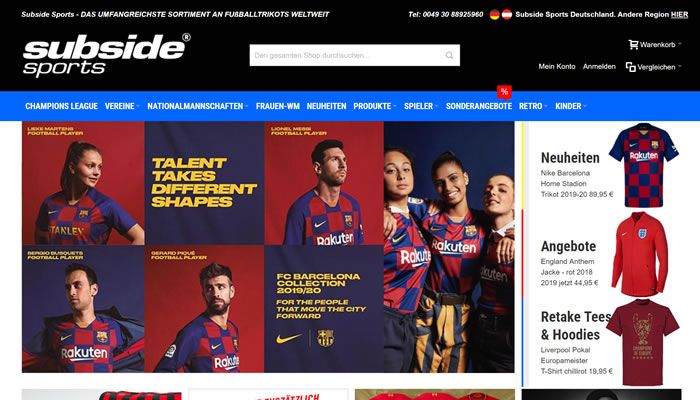Select the German flag icon
Screen dimensions: 700x400
(494, 14)
